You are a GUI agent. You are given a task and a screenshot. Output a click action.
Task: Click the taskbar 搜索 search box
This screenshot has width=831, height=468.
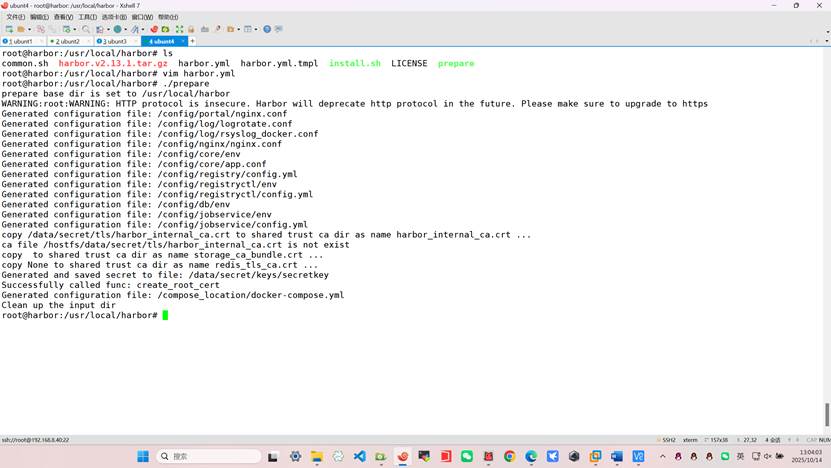click(x=209, y=456)
